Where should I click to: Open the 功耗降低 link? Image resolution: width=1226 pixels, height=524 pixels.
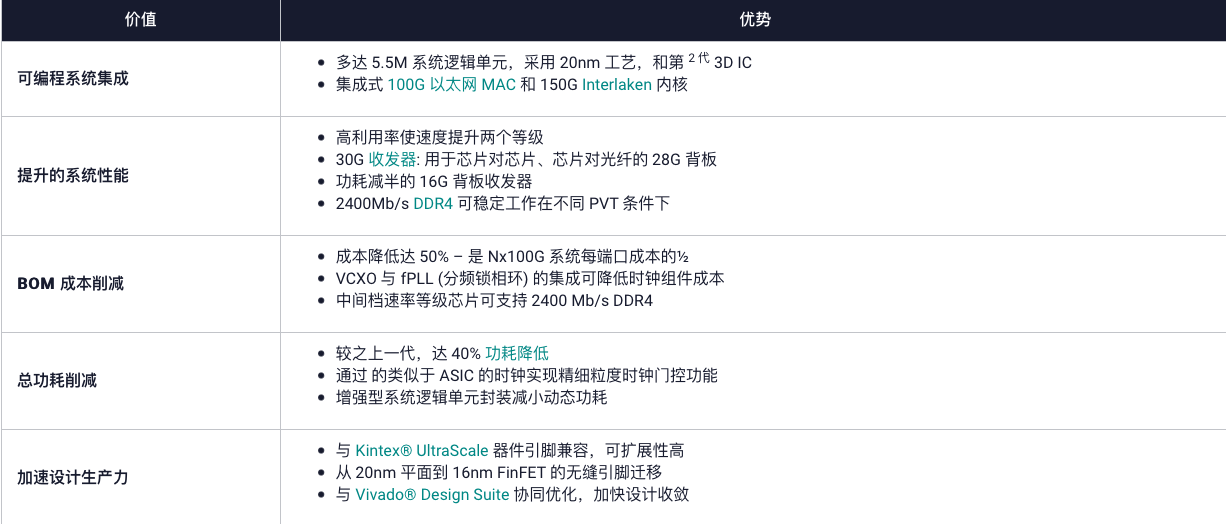click(x=517, y=353)
